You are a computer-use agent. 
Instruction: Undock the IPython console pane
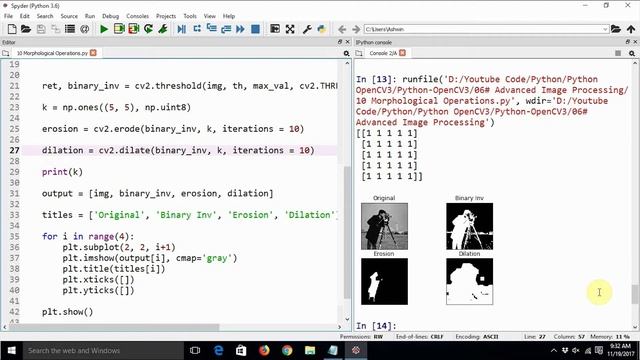pyautogui.click(x=628, y=42)
